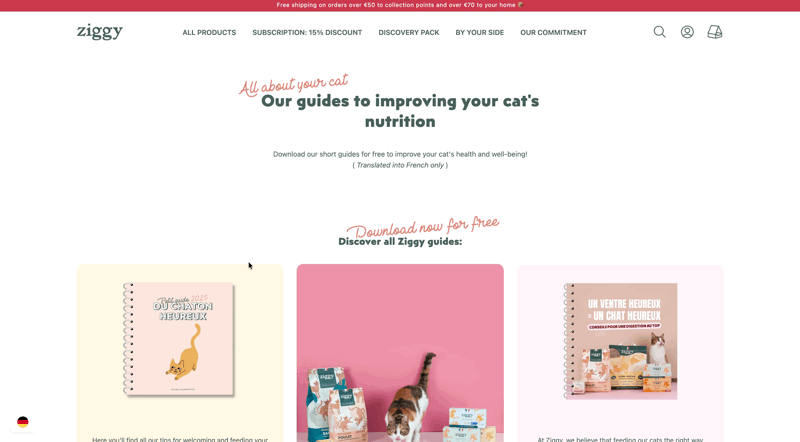Click the 'Discover all Ziggy guides' heading
This screenshot has width=800, height=442.
[400, 241]
